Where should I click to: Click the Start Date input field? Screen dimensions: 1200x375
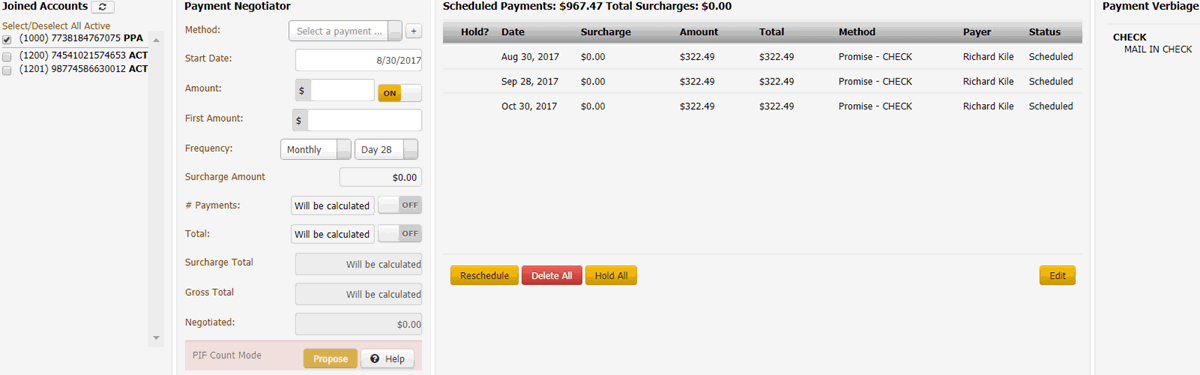pyautogui.click(x=358, y=61)
